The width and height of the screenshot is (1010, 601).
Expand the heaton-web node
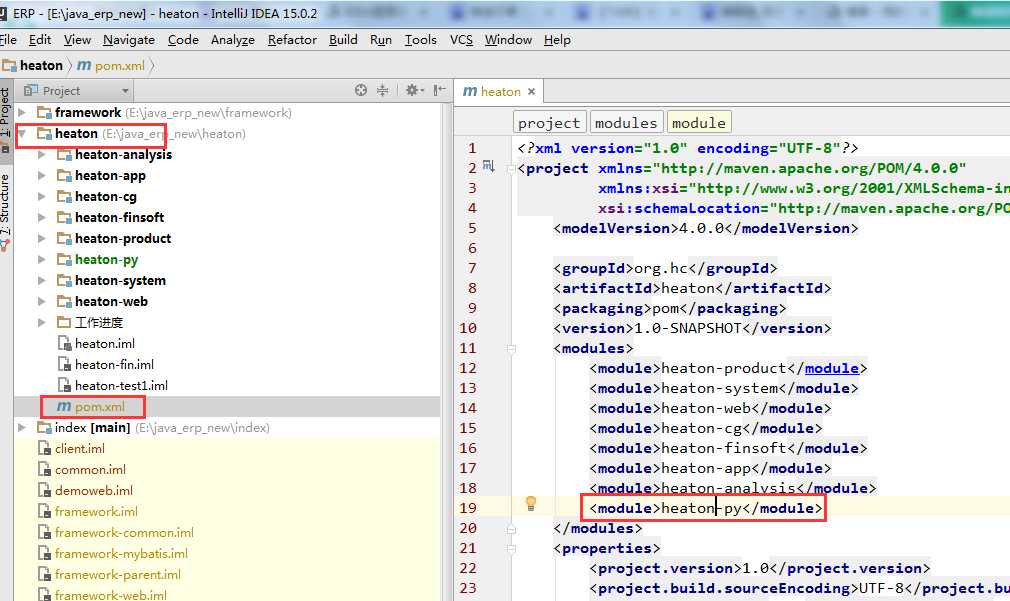pyautogui.click(x=42, y=301)
